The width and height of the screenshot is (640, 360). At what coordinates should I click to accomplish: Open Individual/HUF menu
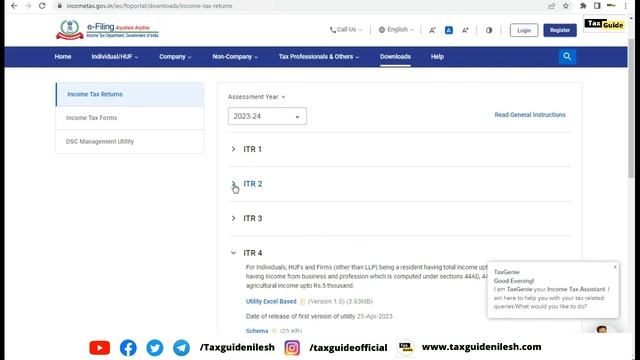coord(115,57)
